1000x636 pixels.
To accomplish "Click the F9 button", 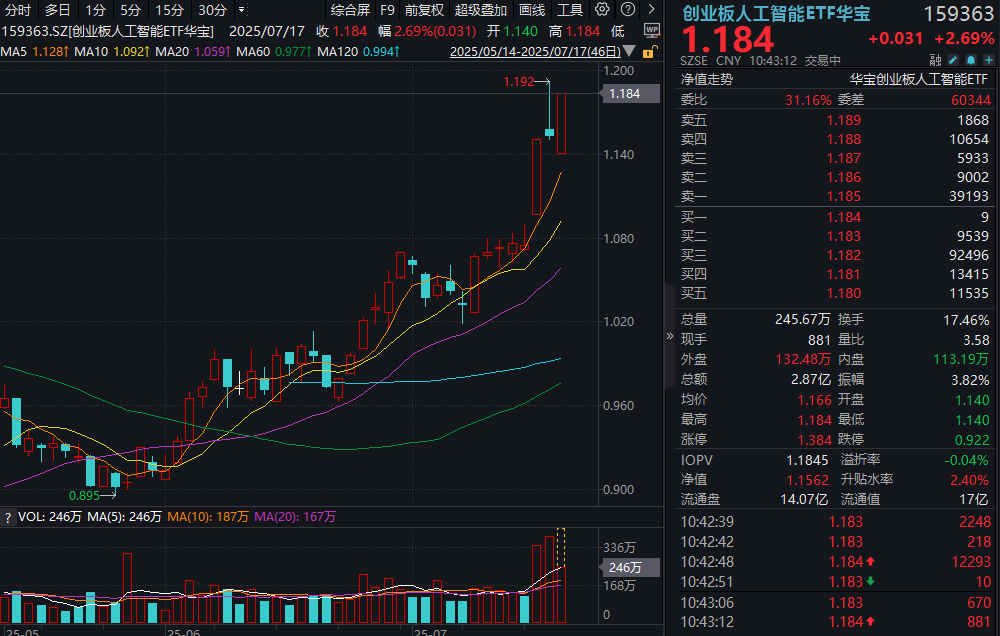I will tap(388, 9).
